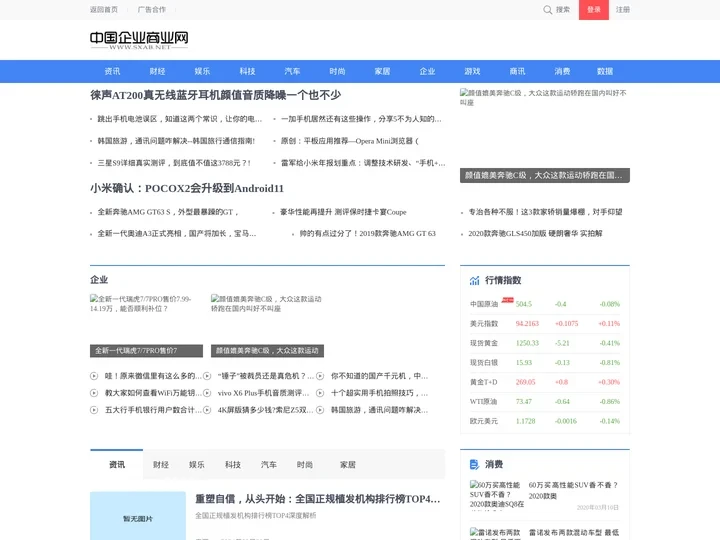Screen dimensions: 720x540
Task: Click play icon beside 你不知道的国产千元机
Action: click(320, 376)
